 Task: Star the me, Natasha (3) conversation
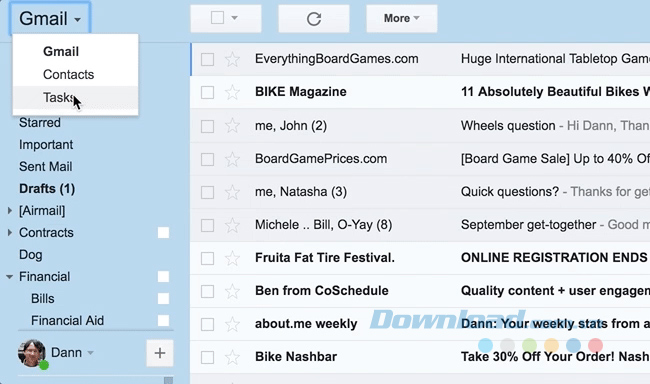point(232,192)
